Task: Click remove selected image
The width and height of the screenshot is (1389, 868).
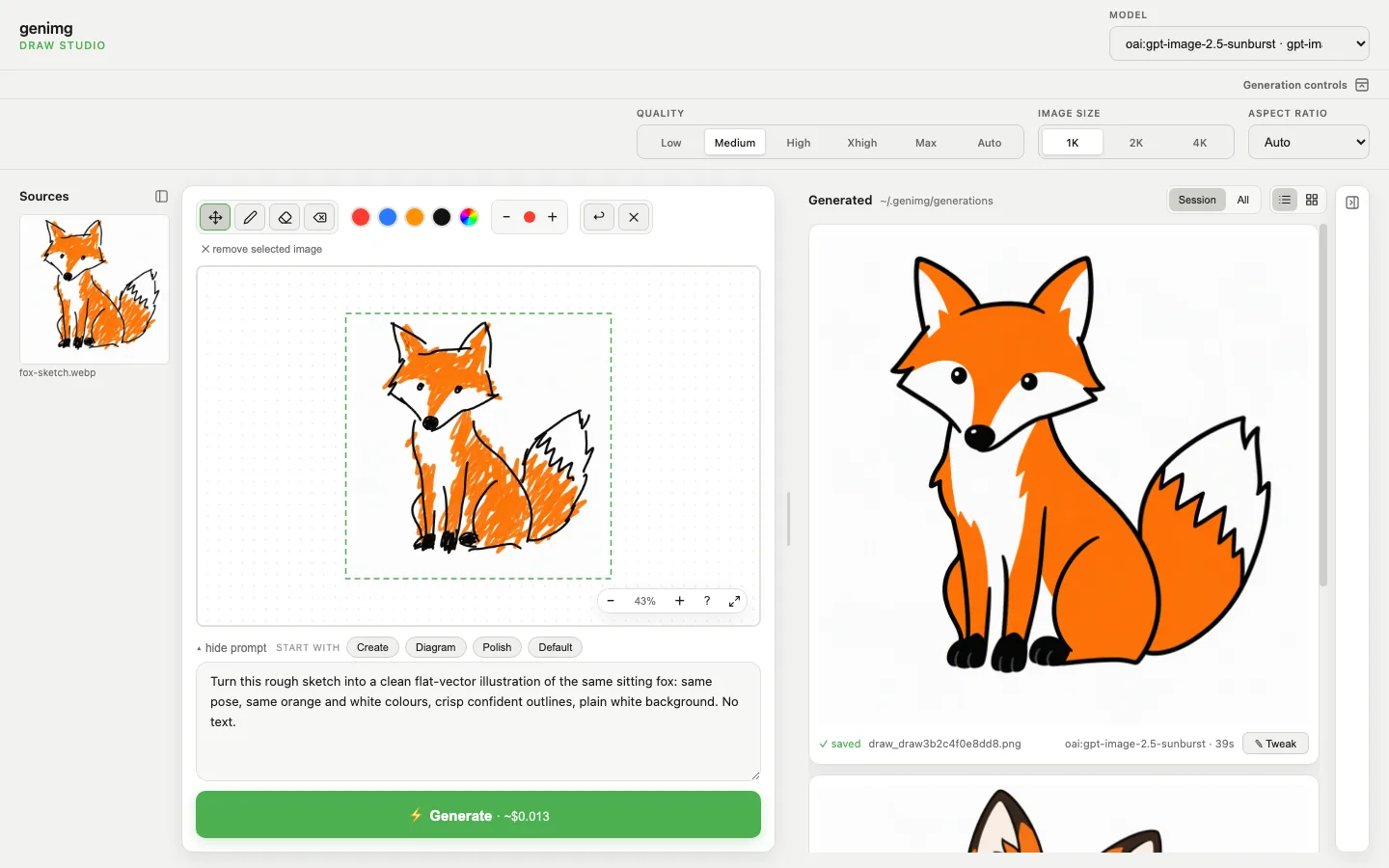Action: tap(261, 249)
